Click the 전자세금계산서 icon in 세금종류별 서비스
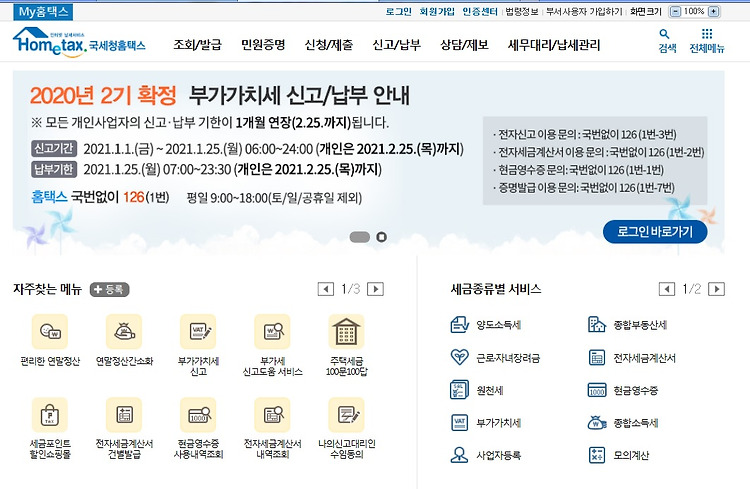750x489 pixels. [x=597, y=357]
